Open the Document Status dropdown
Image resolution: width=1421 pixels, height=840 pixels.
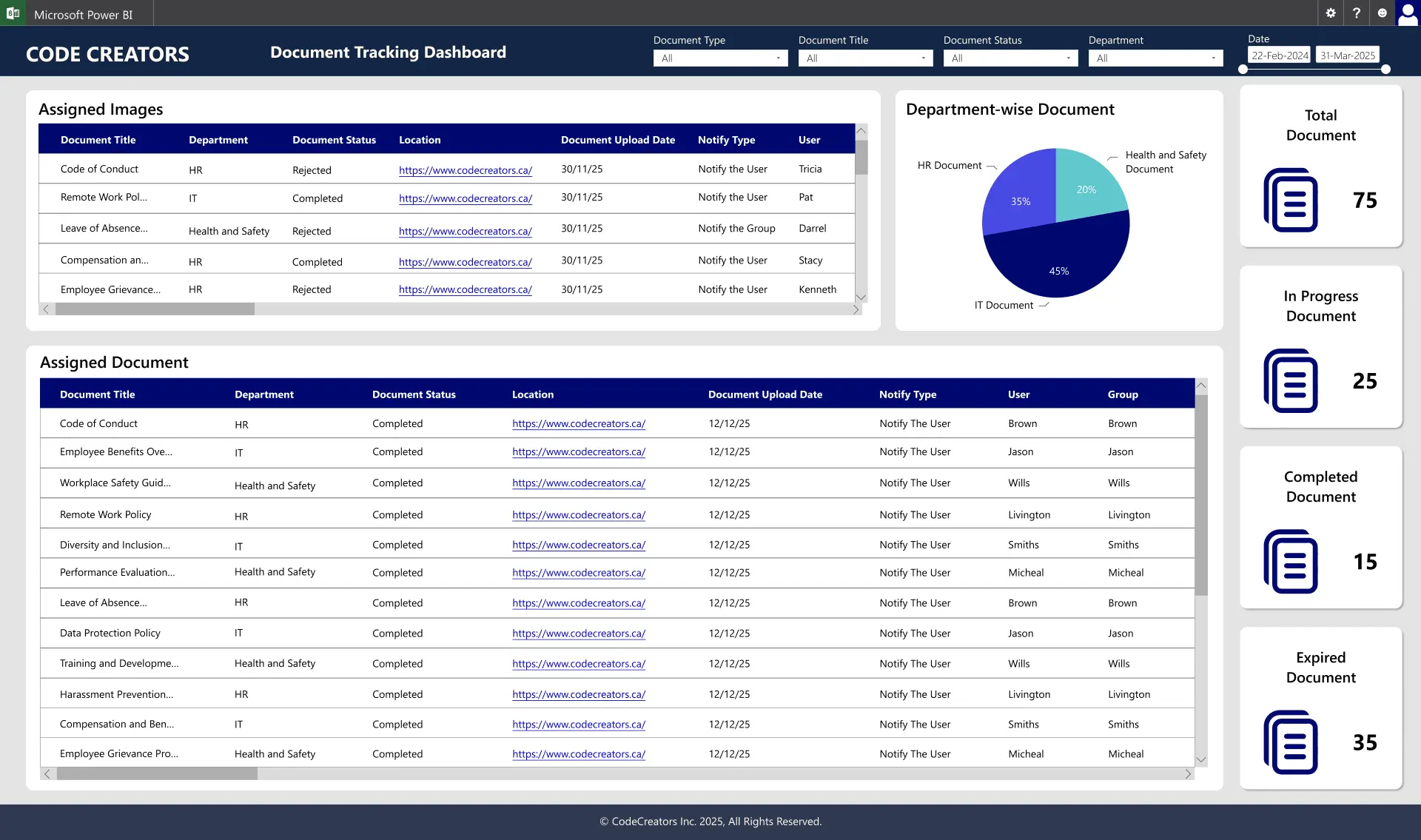point(1069,58)
